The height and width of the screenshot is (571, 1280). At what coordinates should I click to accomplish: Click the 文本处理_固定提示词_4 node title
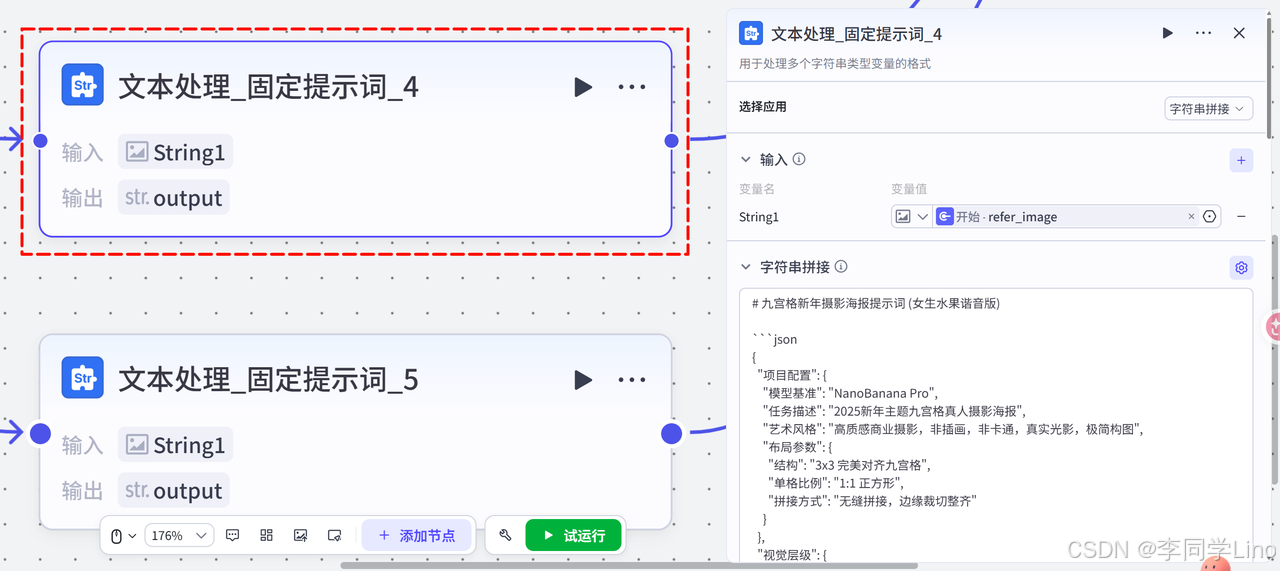coord(268,87)
